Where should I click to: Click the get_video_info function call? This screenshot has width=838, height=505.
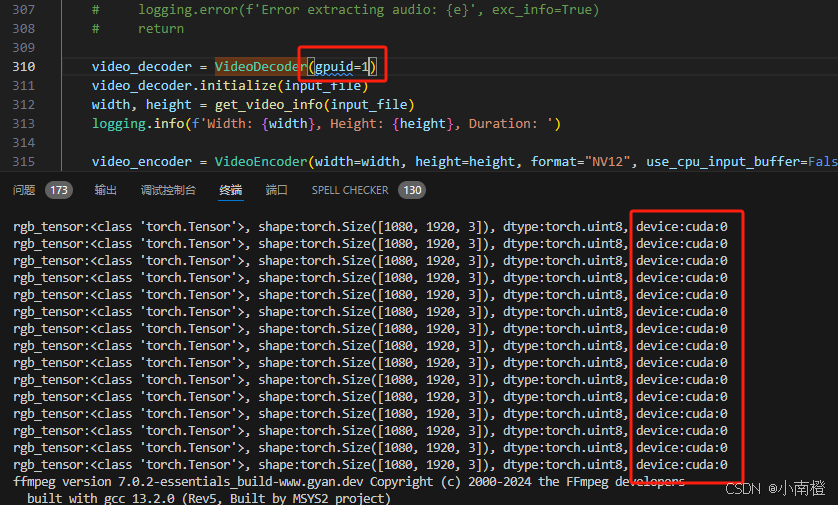click(269, 105)
